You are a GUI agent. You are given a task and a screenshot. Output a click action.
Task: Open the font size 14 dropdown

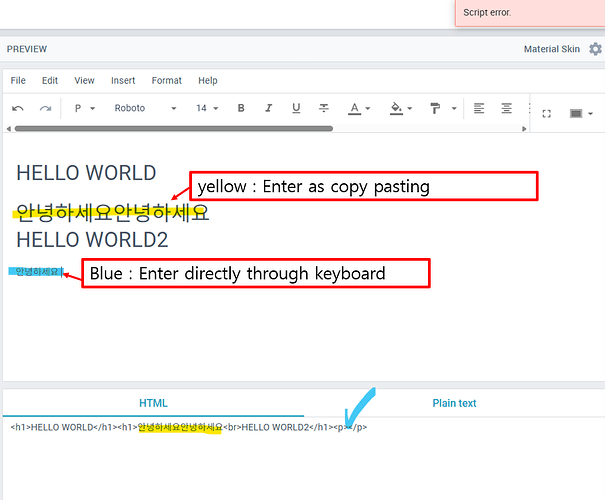point(207,108)
